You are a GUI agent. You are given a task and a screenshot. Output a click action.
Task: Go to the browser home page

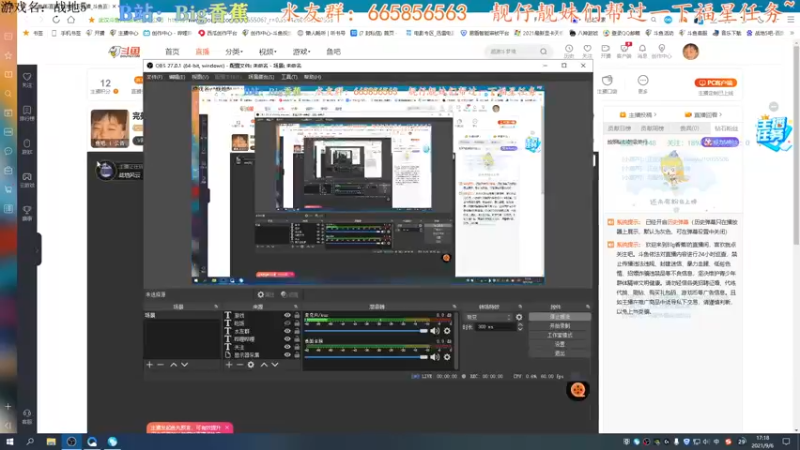pos(71,19)
